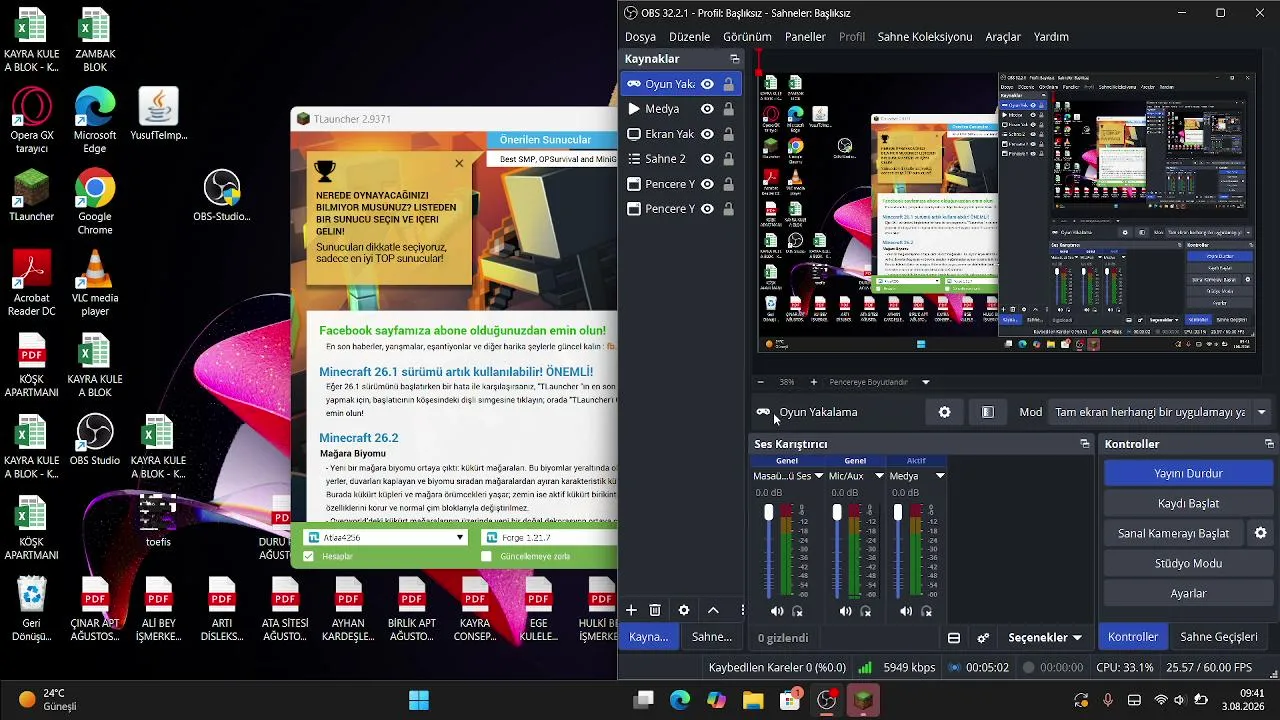Open Google Chrome desktop shortcut
This screenshot has height=720, width=1280.
(x=95, y=202)
